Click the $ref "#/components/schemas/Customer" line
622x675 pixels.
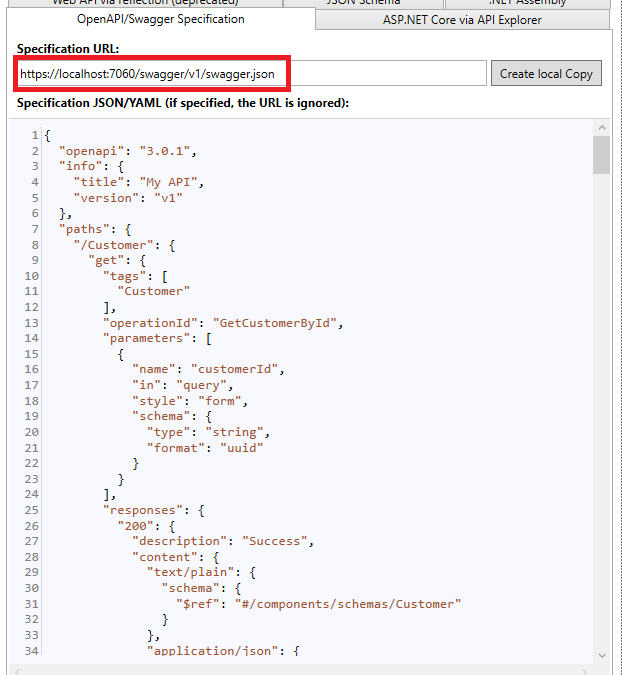click(x=318, y=603)
